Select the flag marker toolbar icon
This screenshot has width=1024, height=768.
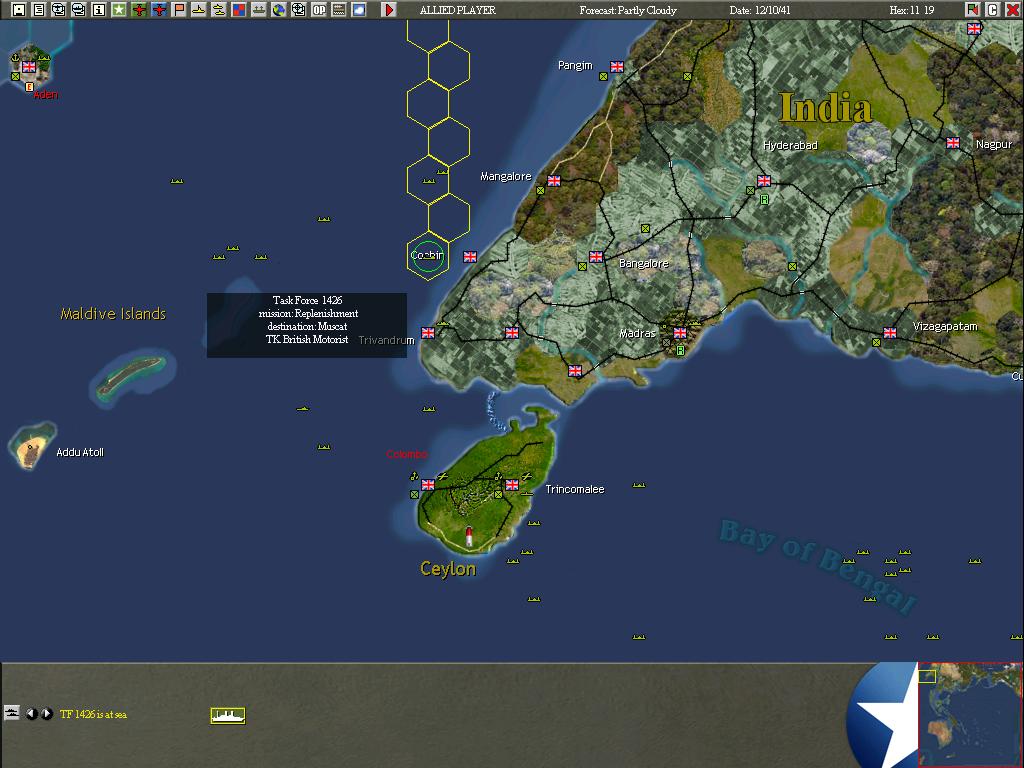pyautogui.click(x=178, y=8)
